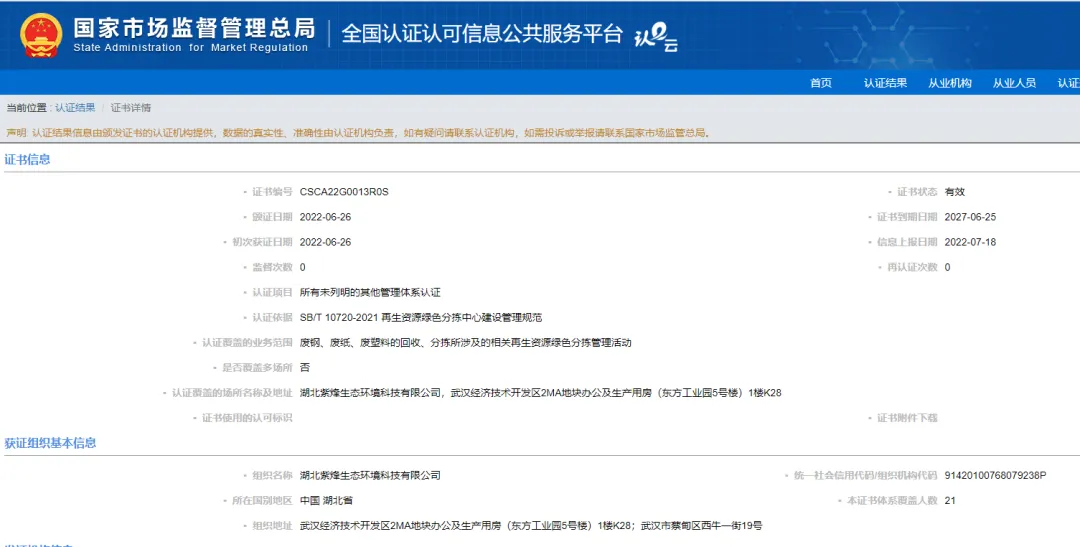1080x547 pixels.
Task: Select business scope text 废钢、废纸、废塑料
Action: [x=466, y=342]
